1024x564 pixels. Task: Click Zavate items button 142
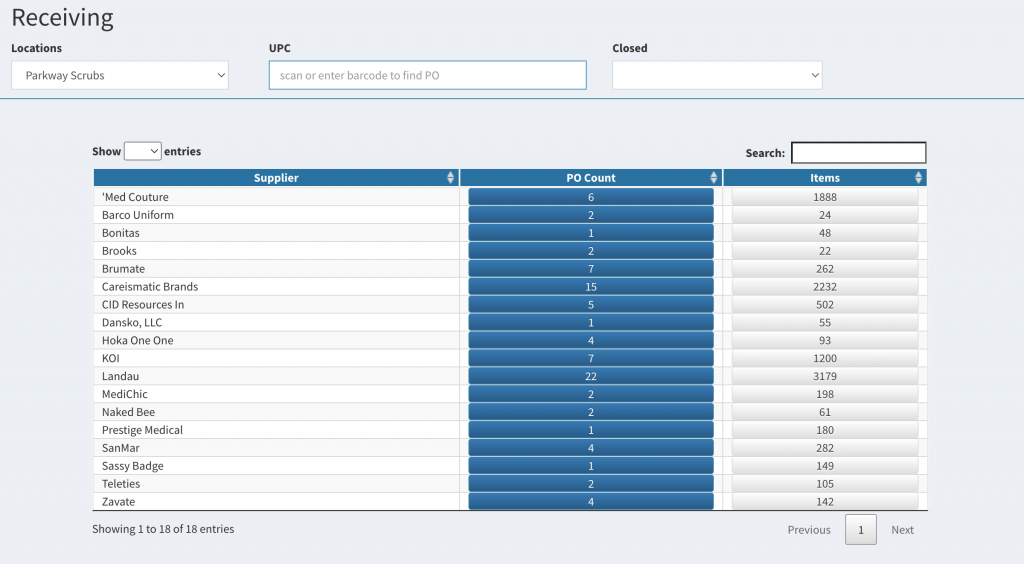(x=825, y=502)
